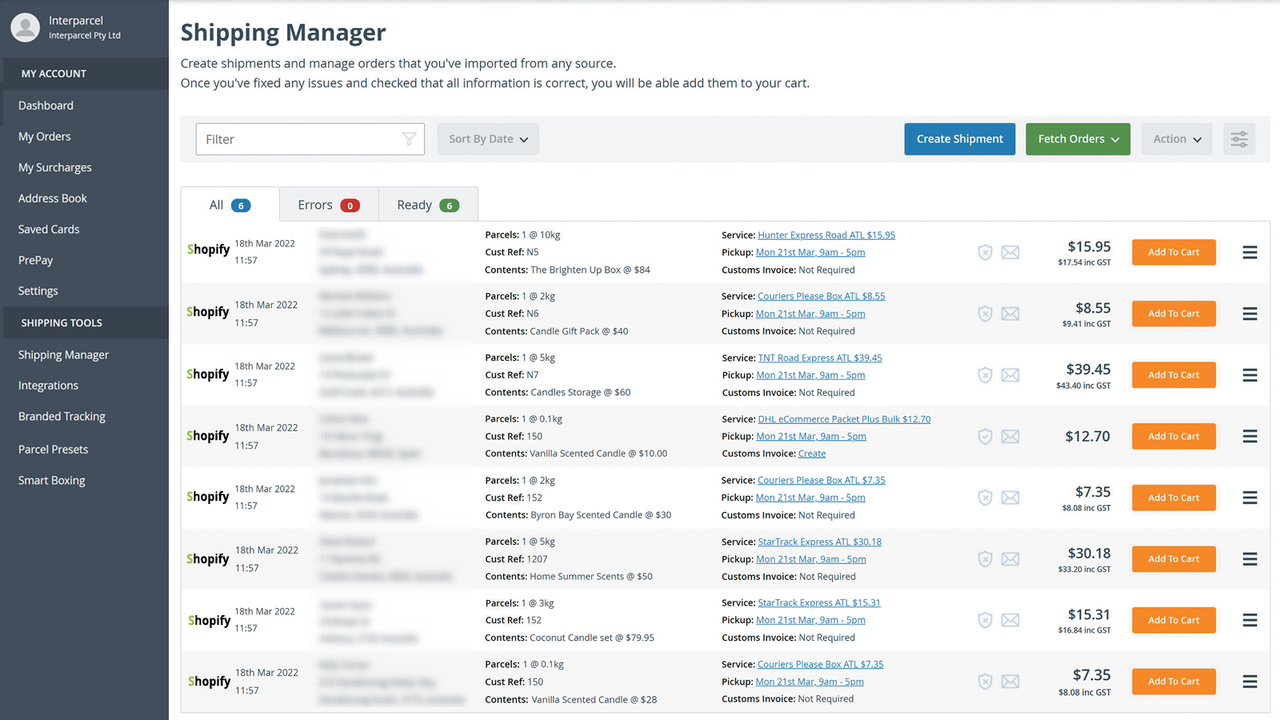Image resolution: width=1280 pixels, height=720 pixels.
Task: Click the Shopify icon on the first order row
Action: pyautogui.click(x=208, y=249)
